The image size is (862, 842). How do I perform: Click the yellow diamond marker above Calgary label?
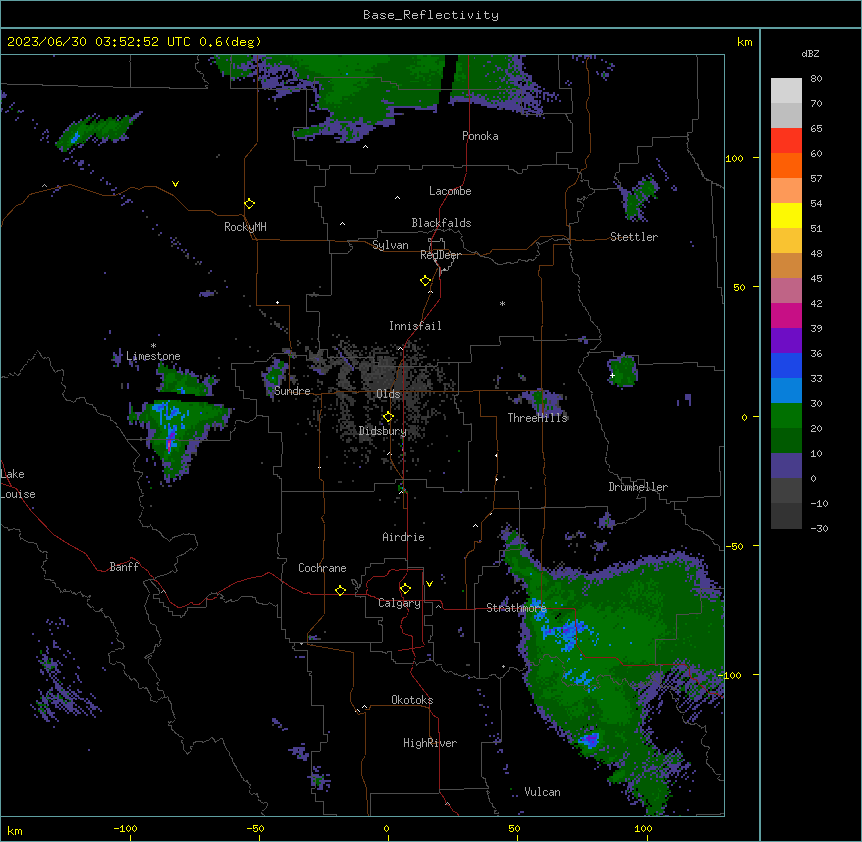[405, 589]
